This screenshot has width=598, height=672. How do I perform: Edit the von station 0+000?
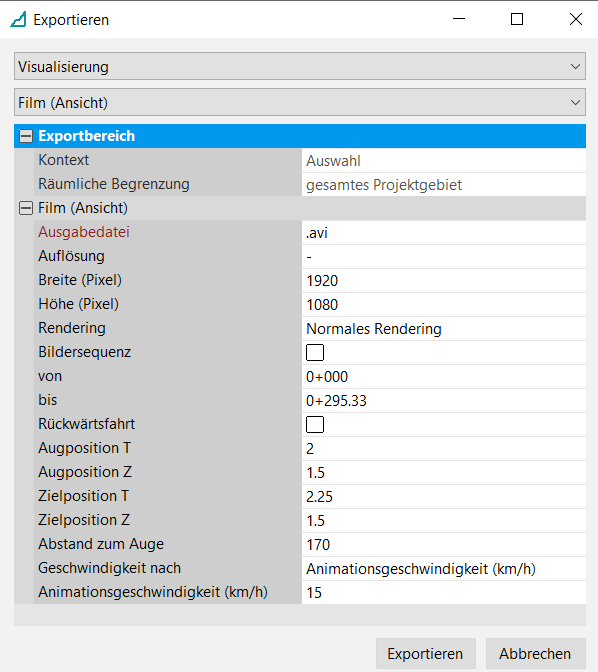click(444, 377)
